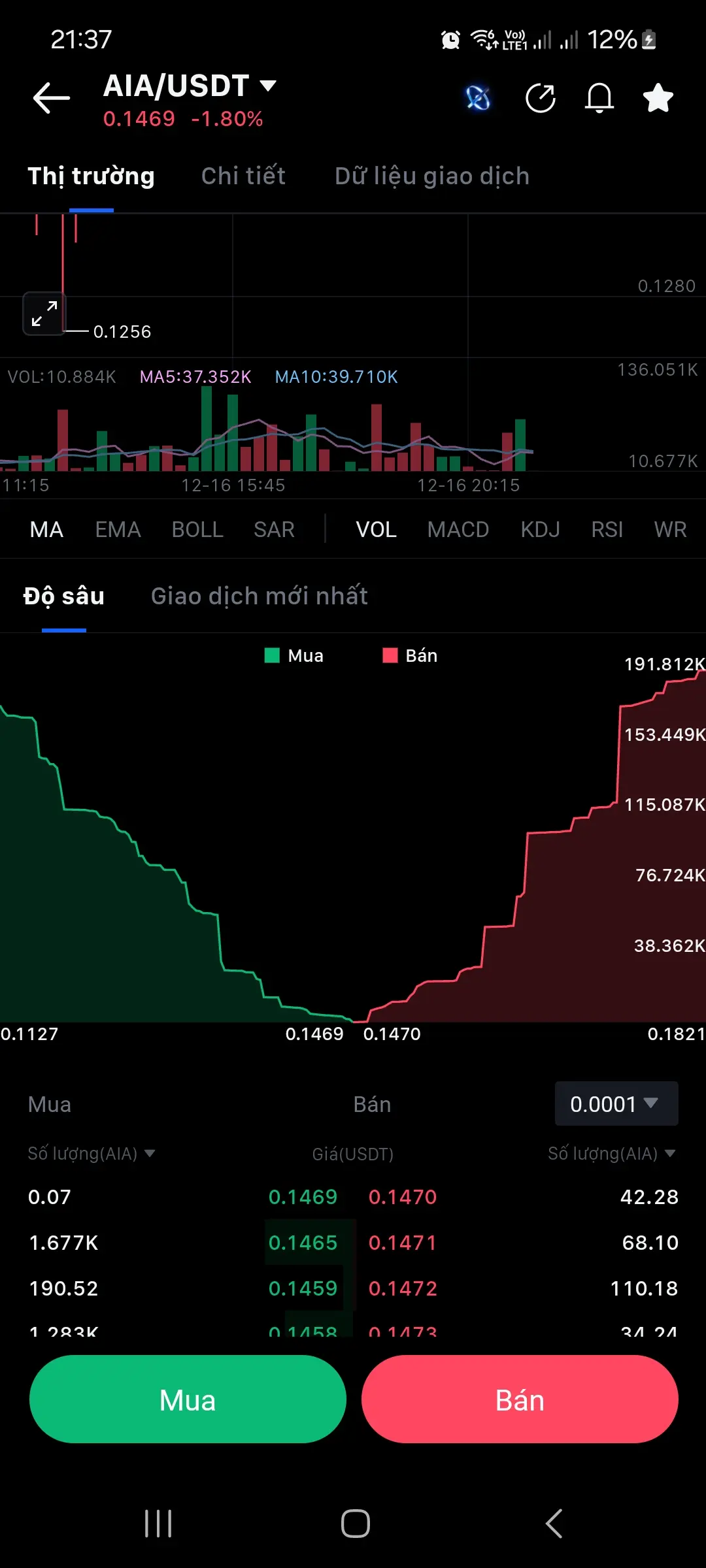
Task: Toggle the MA indicator
Action: click(46, 529)
